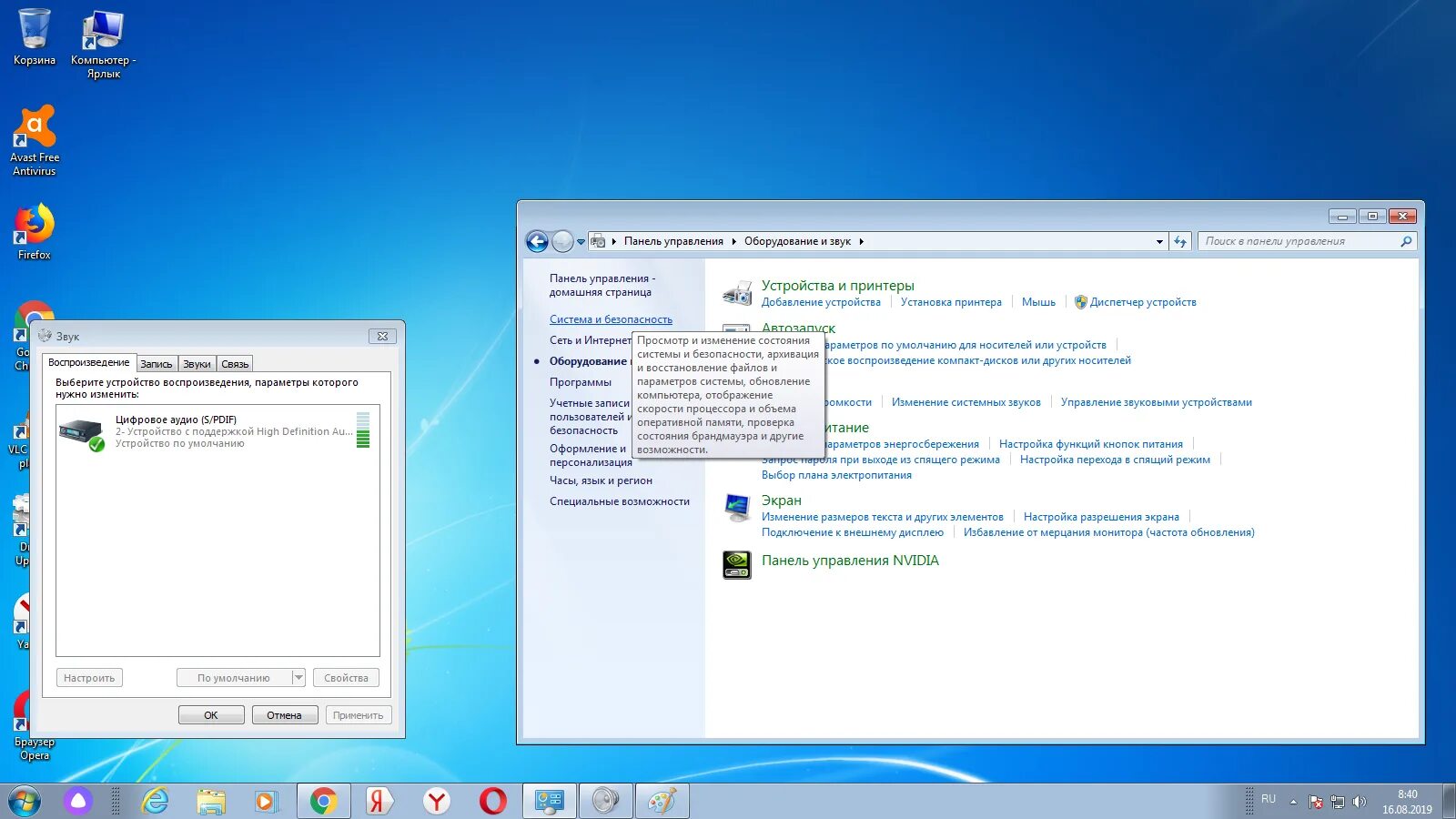
Task: Open Управление звуковыми устройствами link
Action: tap(1156, 402)
